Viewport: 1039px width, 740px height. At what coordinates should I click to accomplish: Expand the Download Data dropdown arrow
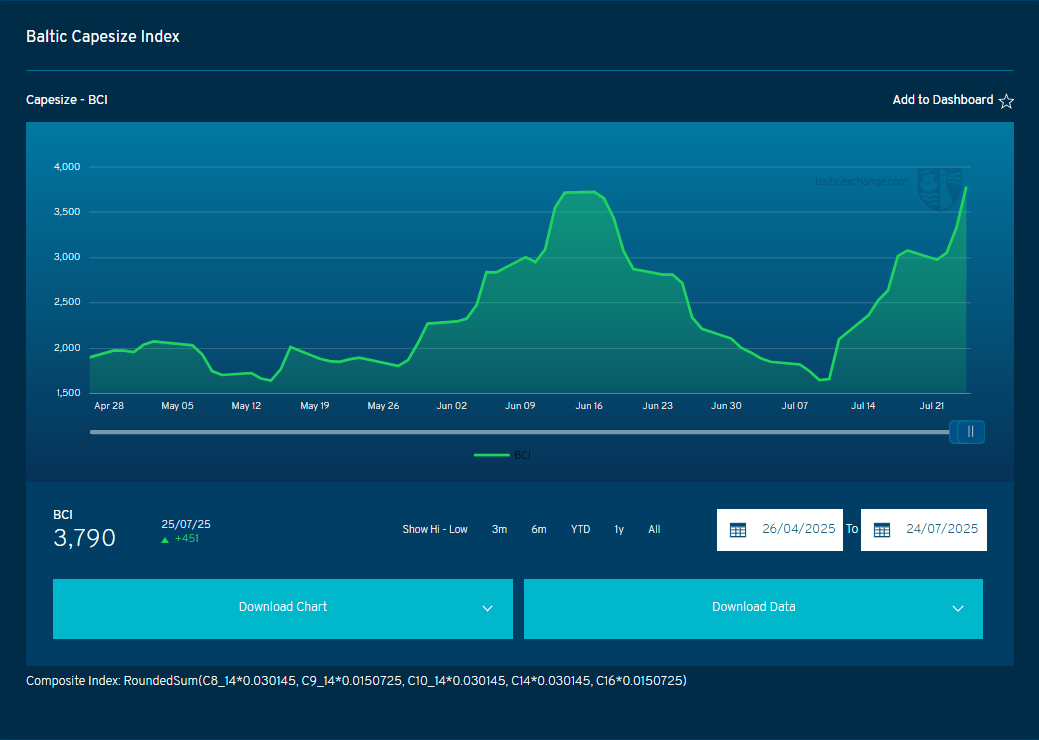coord(957,609)
